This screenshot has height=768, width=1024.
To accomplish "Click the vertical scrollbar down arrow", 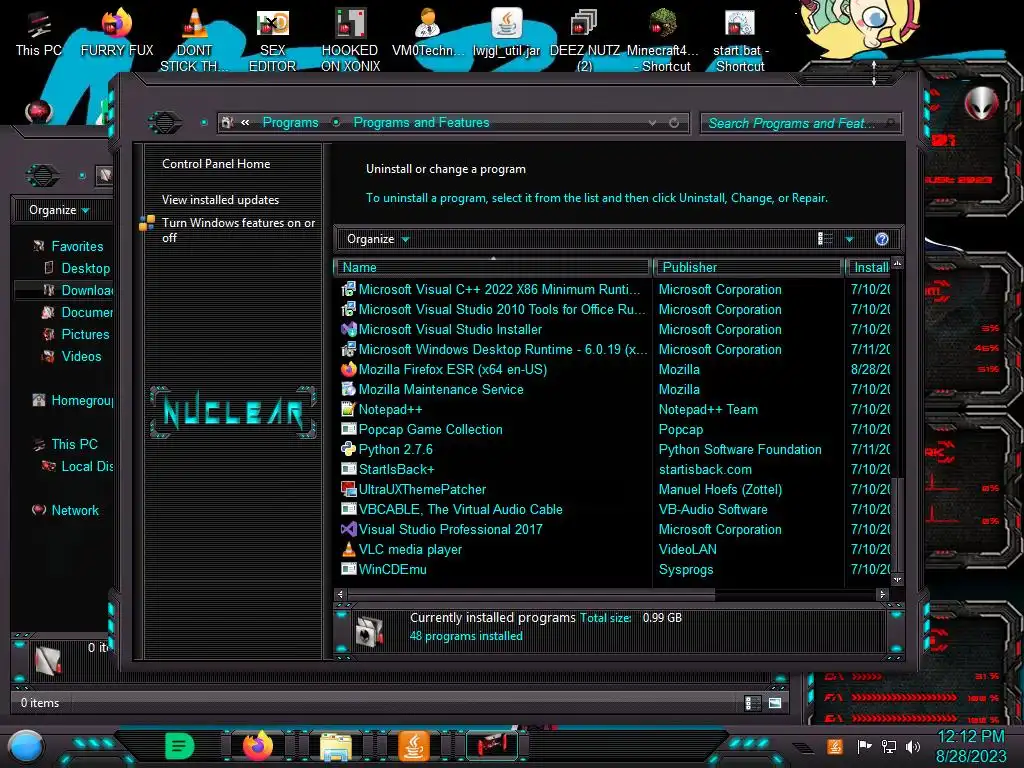I will pos(897,579).
